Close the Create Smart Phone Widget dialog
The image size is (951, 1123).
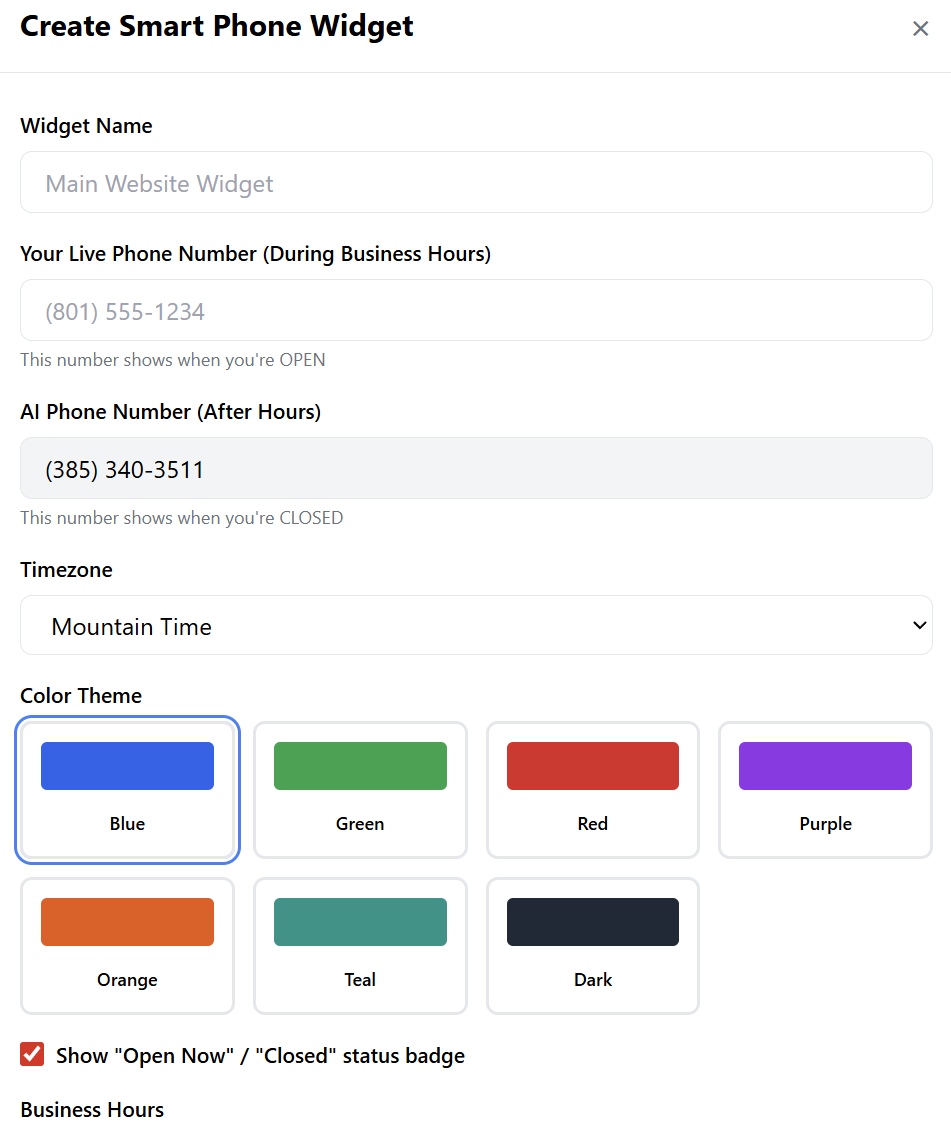click(x=920, y=29)
